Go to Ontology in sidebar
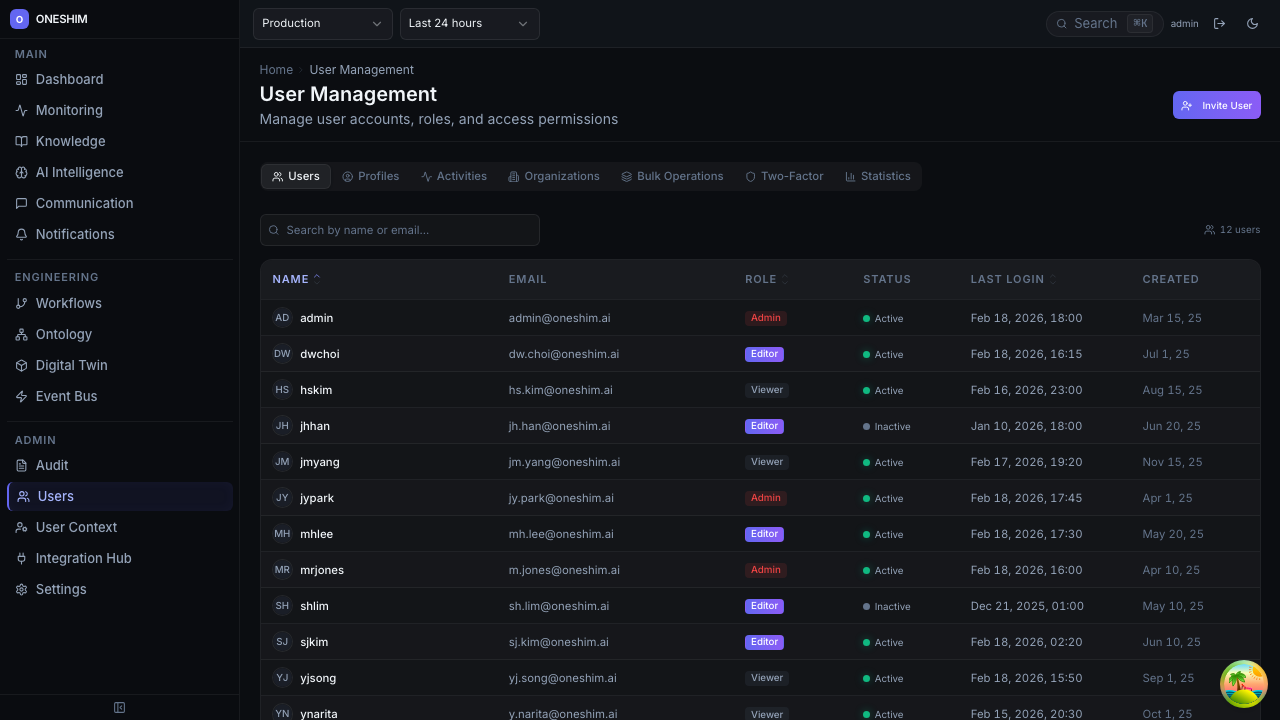Viewport: 1280px width, 720px height. (63, 335)
